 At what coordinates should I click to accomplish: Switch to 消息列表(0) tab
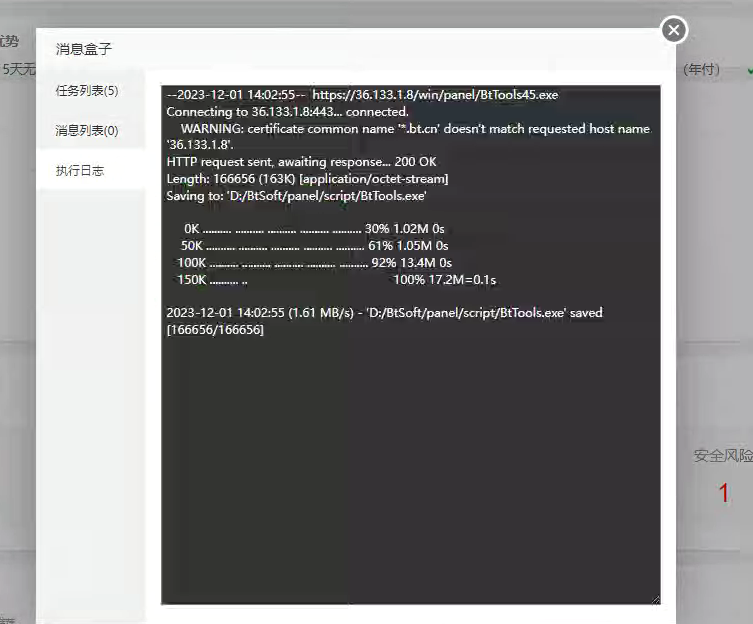click(x=87, y=131)
